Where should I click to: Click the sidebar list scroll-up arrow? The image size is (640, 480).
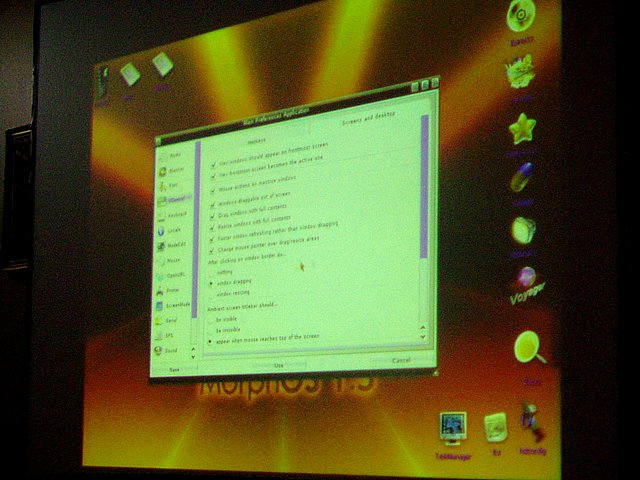pos(193,349)
